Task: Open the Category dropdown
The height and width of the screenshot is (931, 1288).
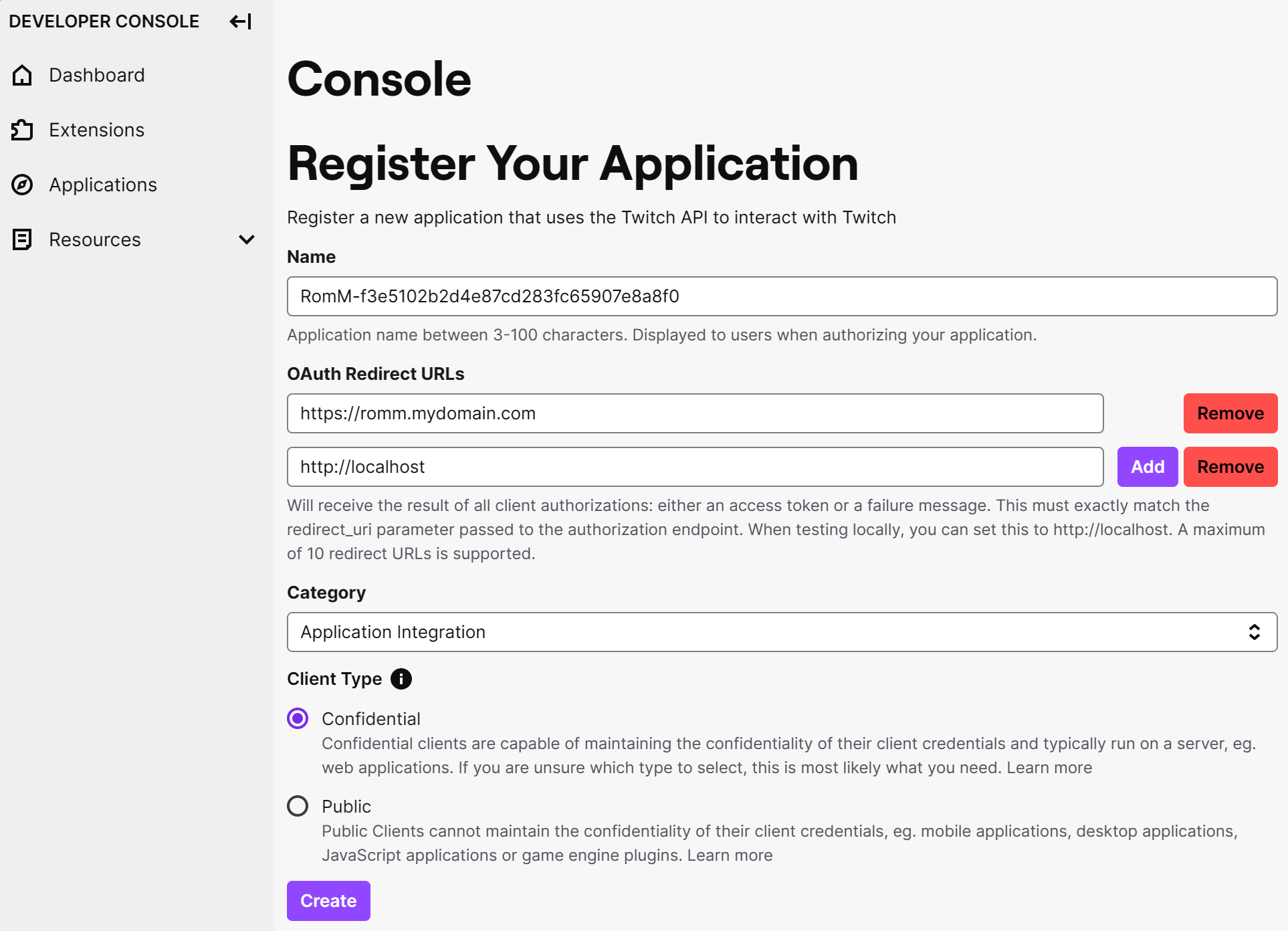Action: [x=782, y=632]
